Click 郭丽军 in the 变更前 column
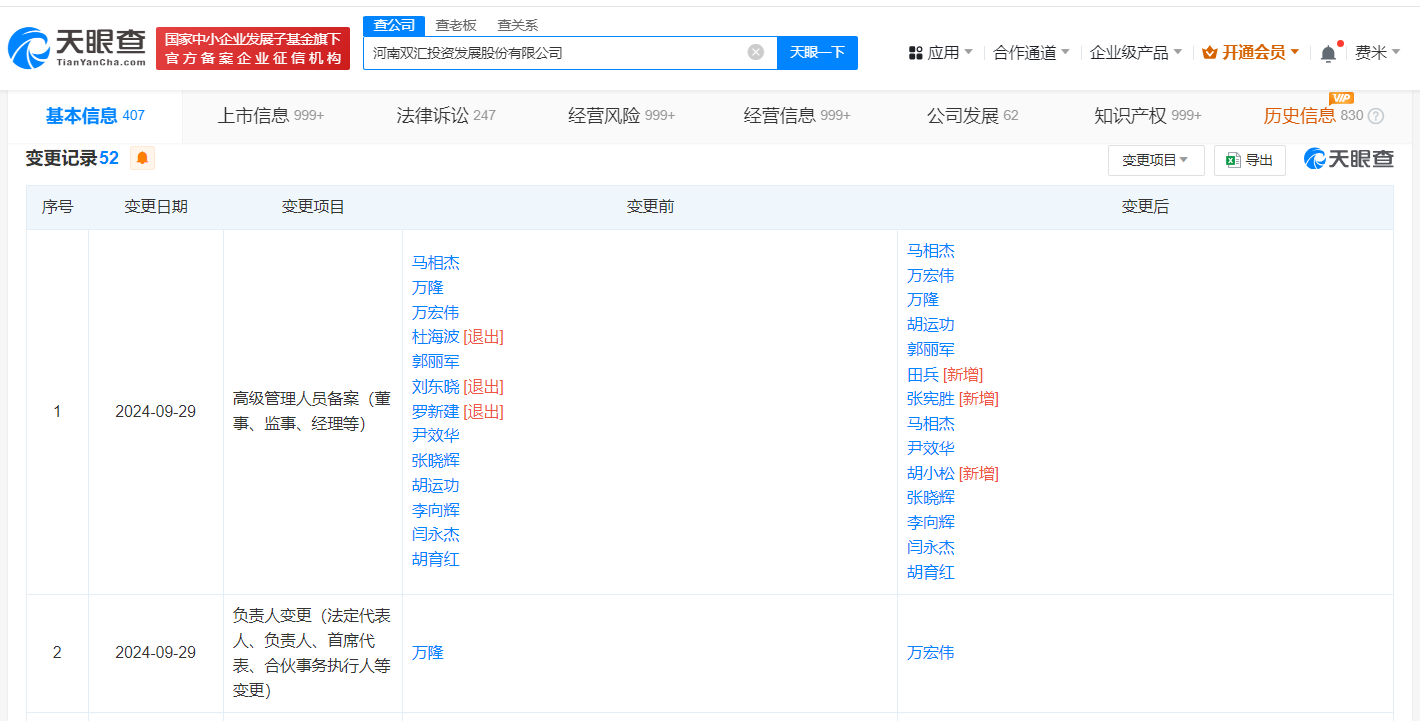Viewport: 1420px width, 721px height. coord(436,362)
